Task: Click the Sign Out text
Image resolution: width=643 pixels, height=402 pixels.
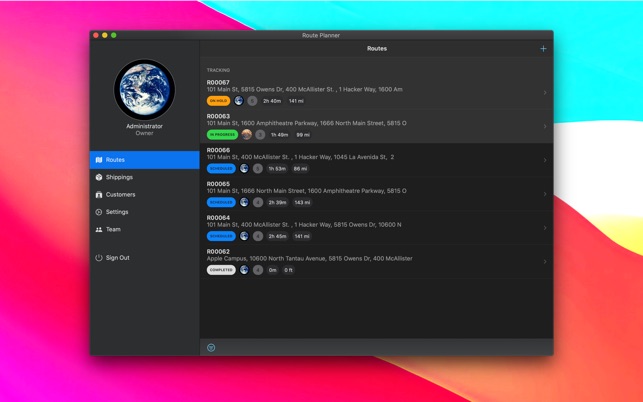Action: (x=117, y=257)
